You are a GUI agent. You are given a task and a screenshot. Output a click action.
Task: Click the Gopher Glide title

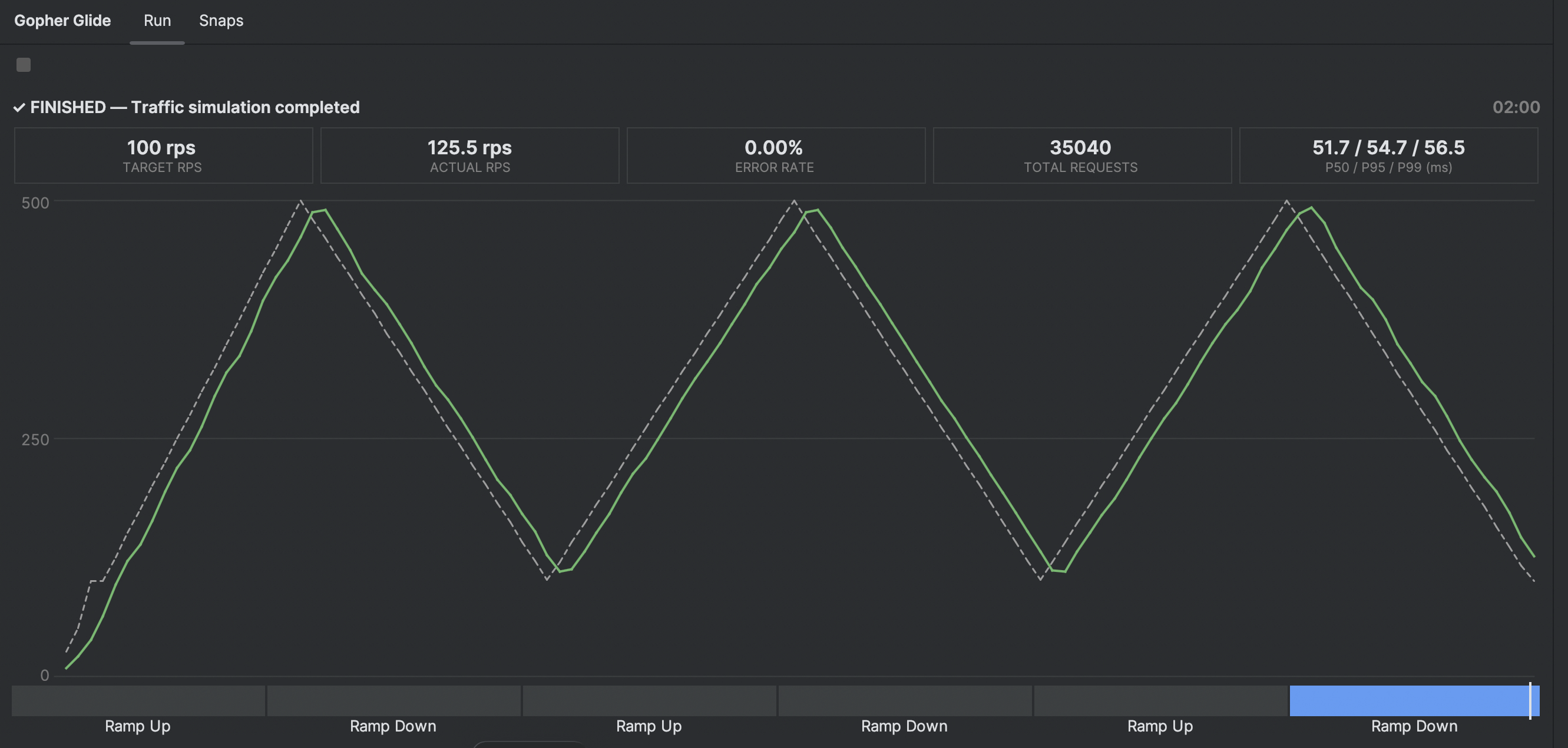coord(62,21)
